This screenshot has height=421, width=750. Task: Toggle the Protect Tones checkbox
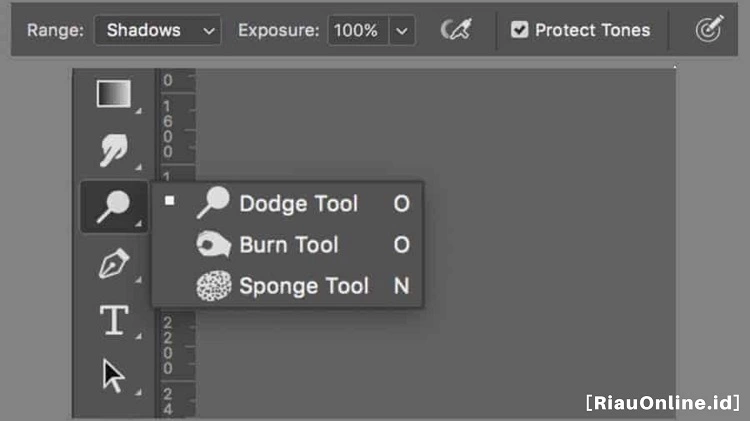point(519,30)
